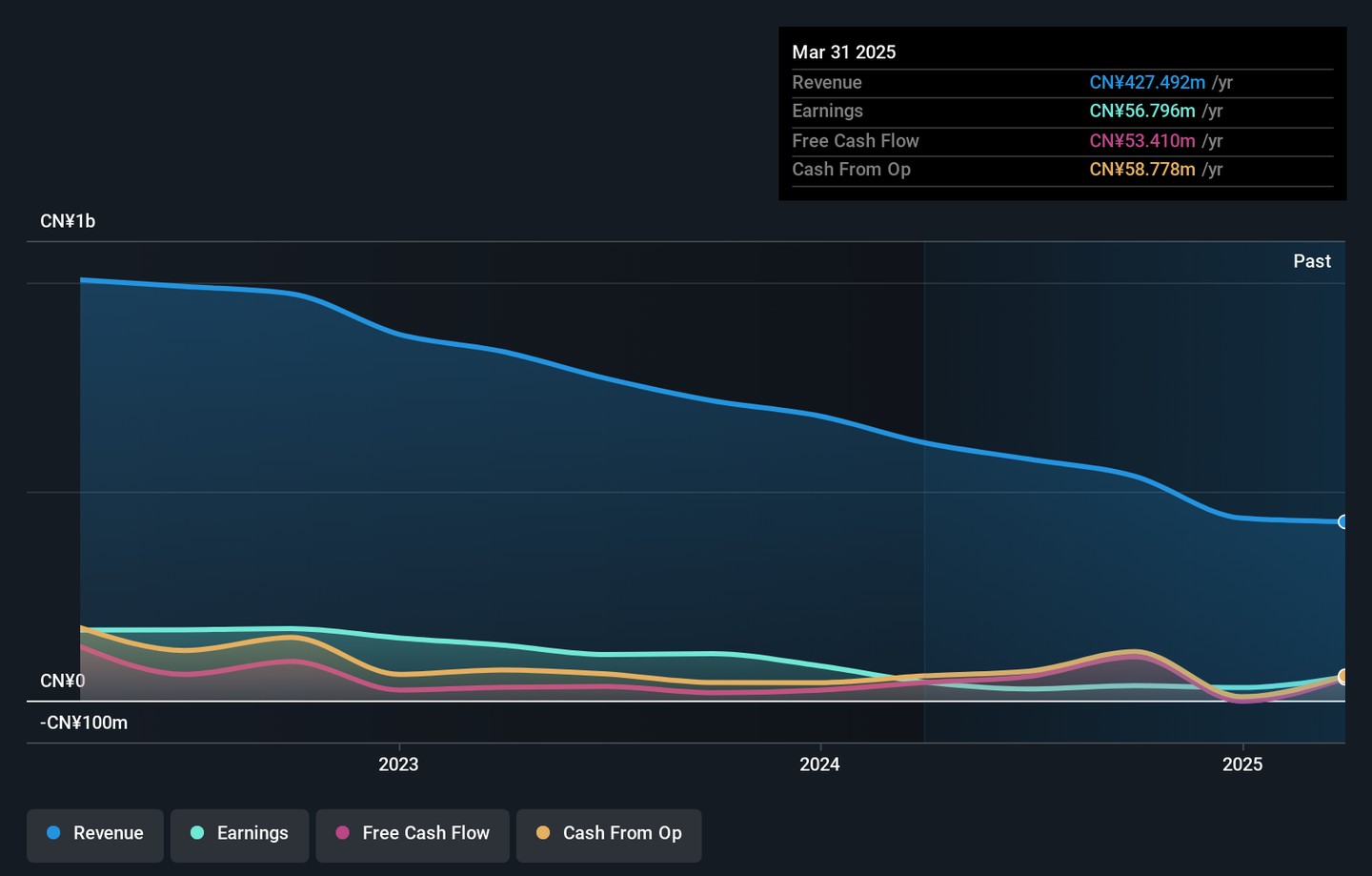The image size is (1372, 876).
Task: Click the CN¥53.410m free cash flow value
Action: (x=1141, y=141)
